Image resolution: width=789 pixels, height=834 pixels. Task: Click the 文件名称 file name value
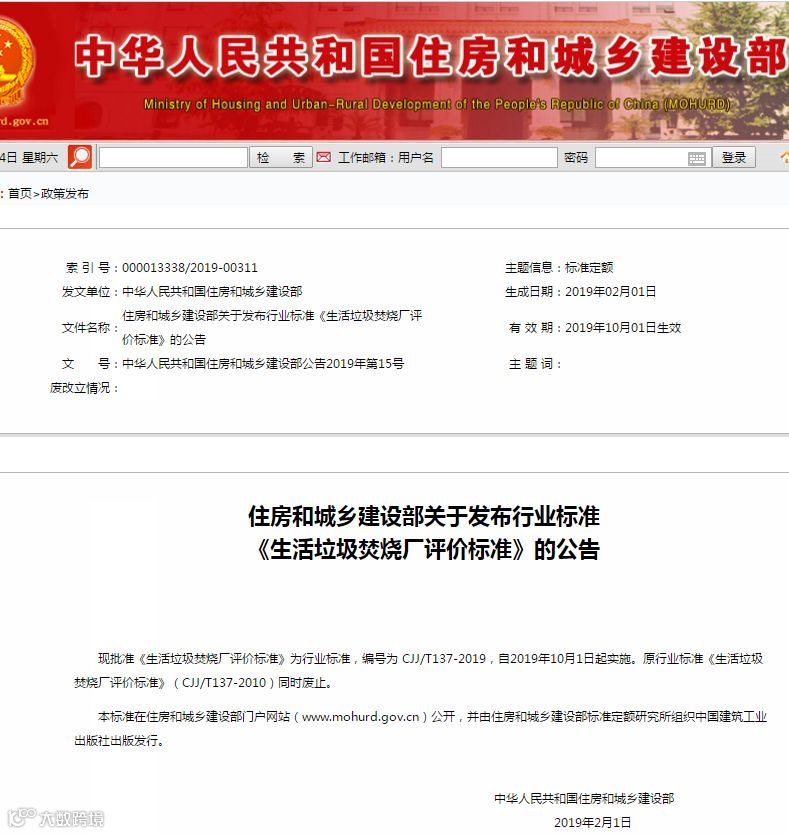(272, 328)
